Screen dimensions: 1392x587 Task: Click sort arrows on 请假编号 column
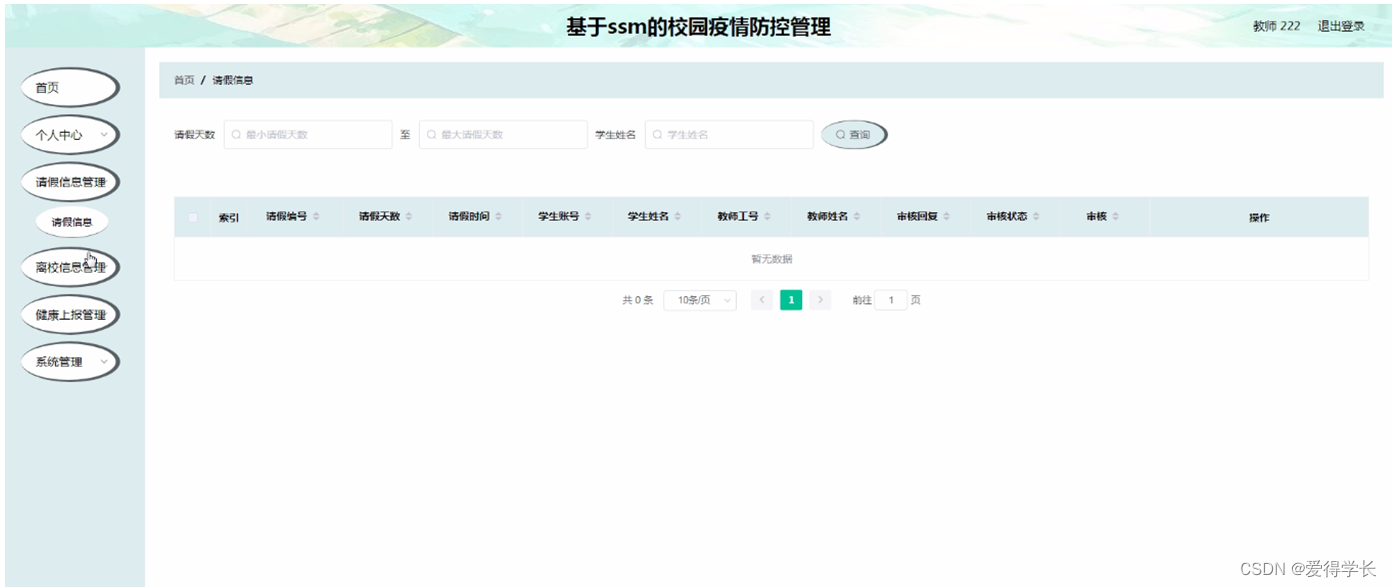(316, 217)
